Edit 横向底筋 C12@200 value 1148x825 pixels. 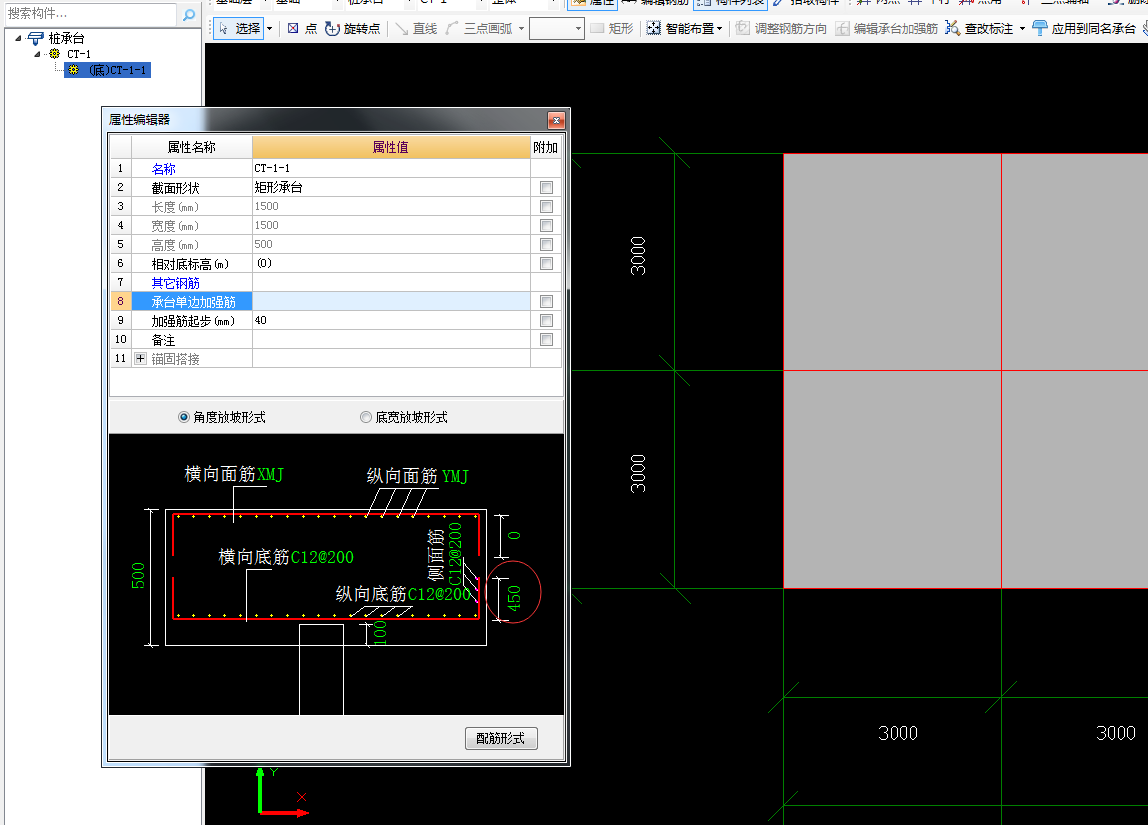click(x=322, y=558)
